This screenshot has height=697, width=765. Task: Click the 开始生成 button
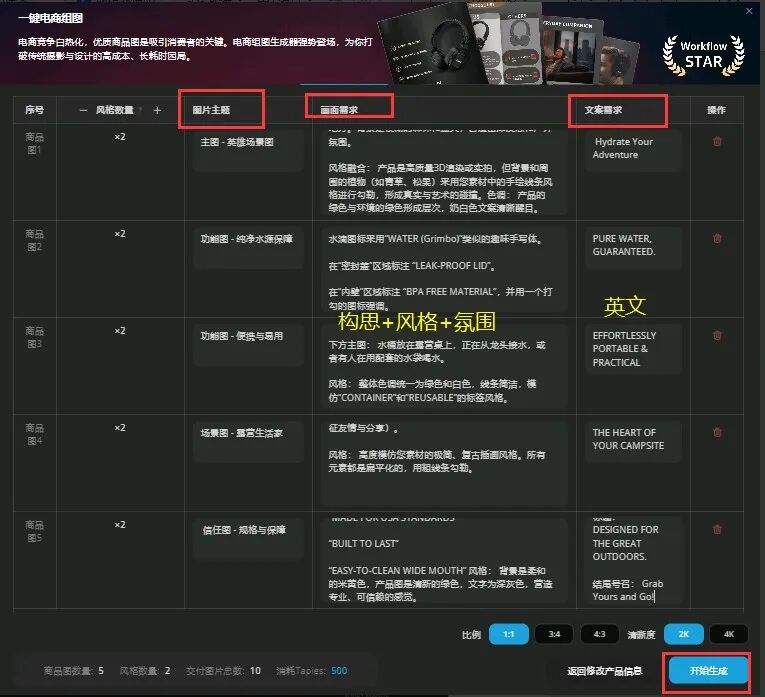[x=708, y=671]
